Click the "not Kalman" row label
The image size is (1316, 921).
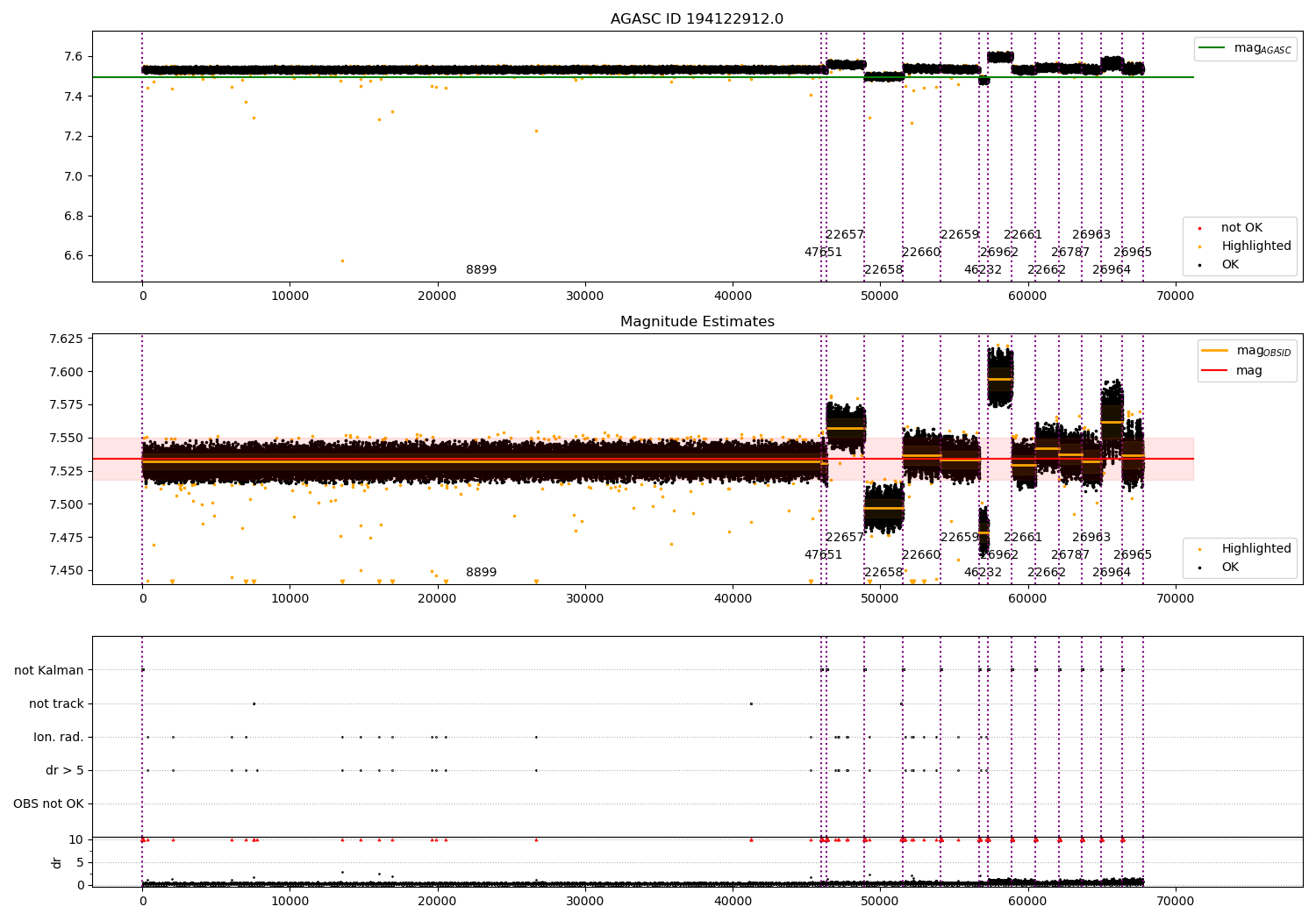coord(49,671)
